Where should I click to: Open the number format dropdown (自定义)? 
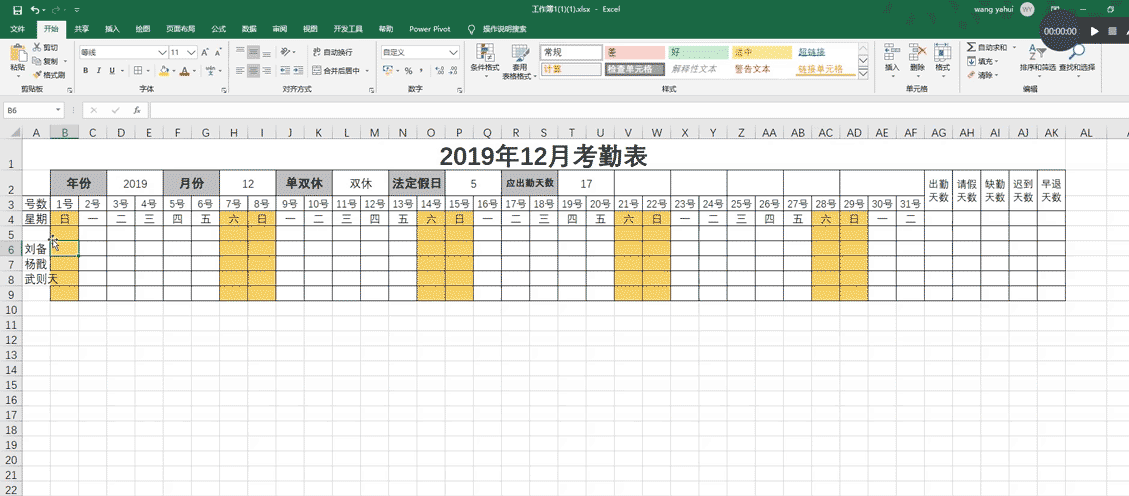(454, 53)
